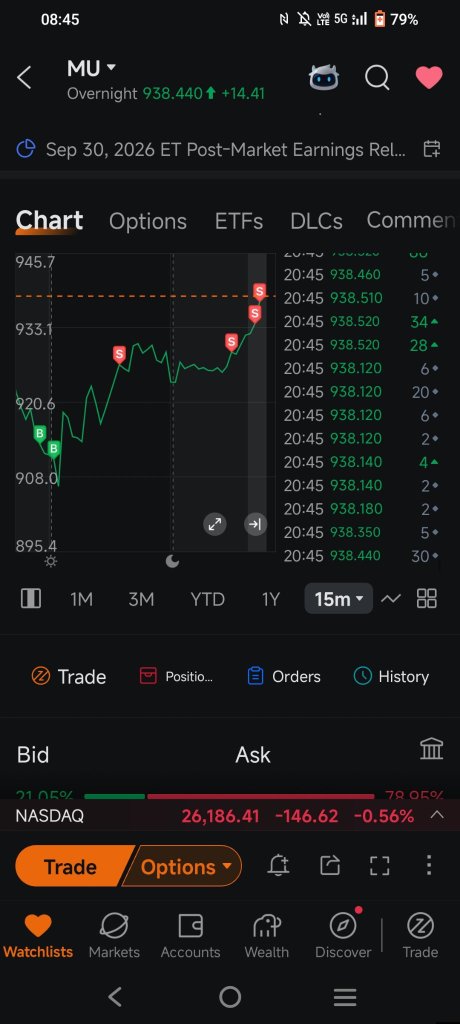
Task: Open the grid multi-chart layout icon
Action: pyautogui.click(x=427, y=598)
